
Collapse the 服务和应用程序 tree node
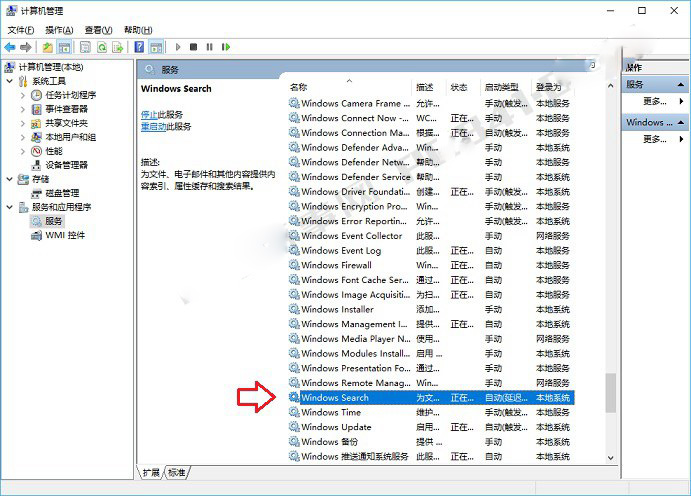tap(10, 207)
